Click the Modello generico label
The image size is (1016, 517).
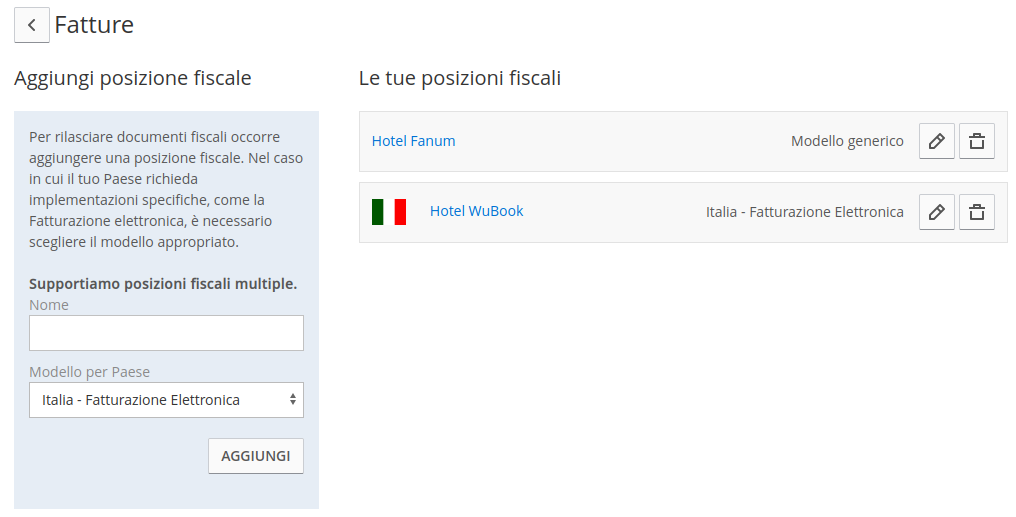pos(847,141)
